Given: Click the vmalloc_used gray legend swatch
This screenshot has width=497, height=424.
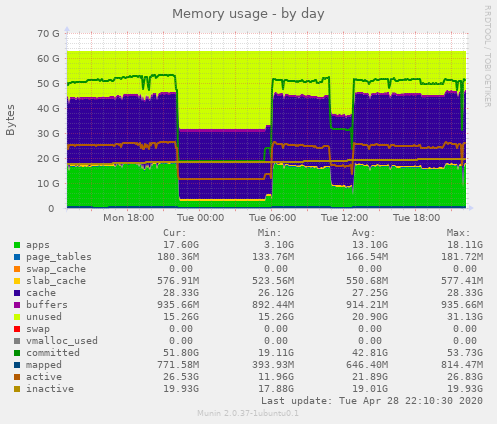Looking at the screenshot, I should coord(17,341).
